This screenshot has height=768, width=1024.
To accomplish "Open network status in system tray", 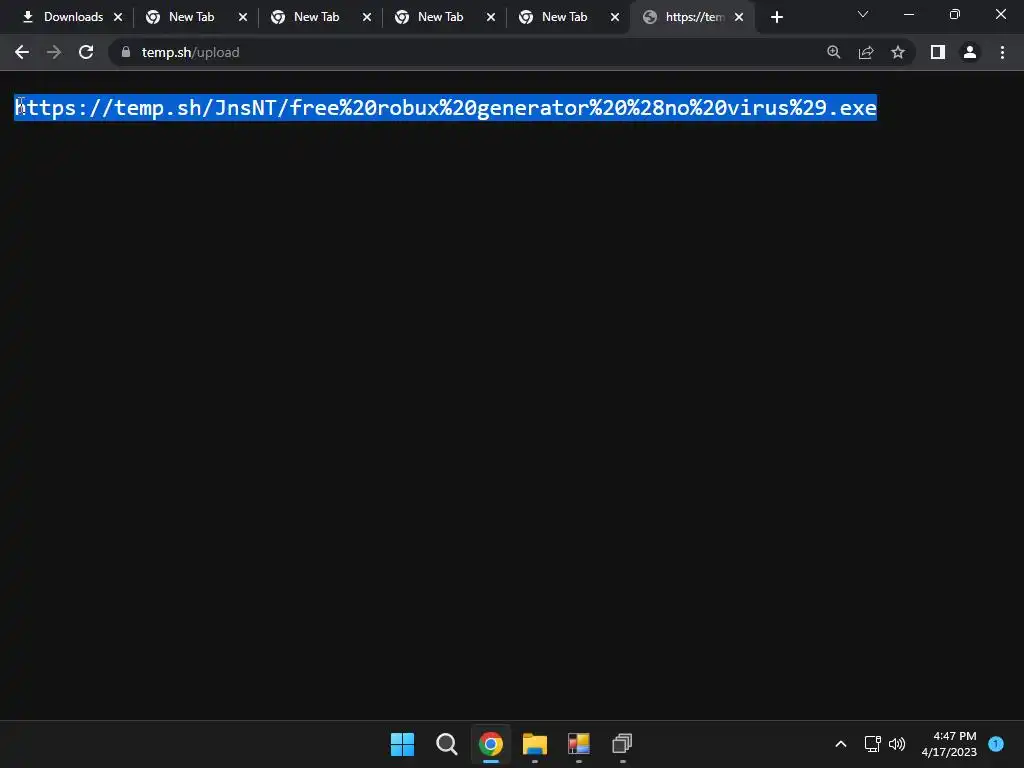I will (872, 744).
